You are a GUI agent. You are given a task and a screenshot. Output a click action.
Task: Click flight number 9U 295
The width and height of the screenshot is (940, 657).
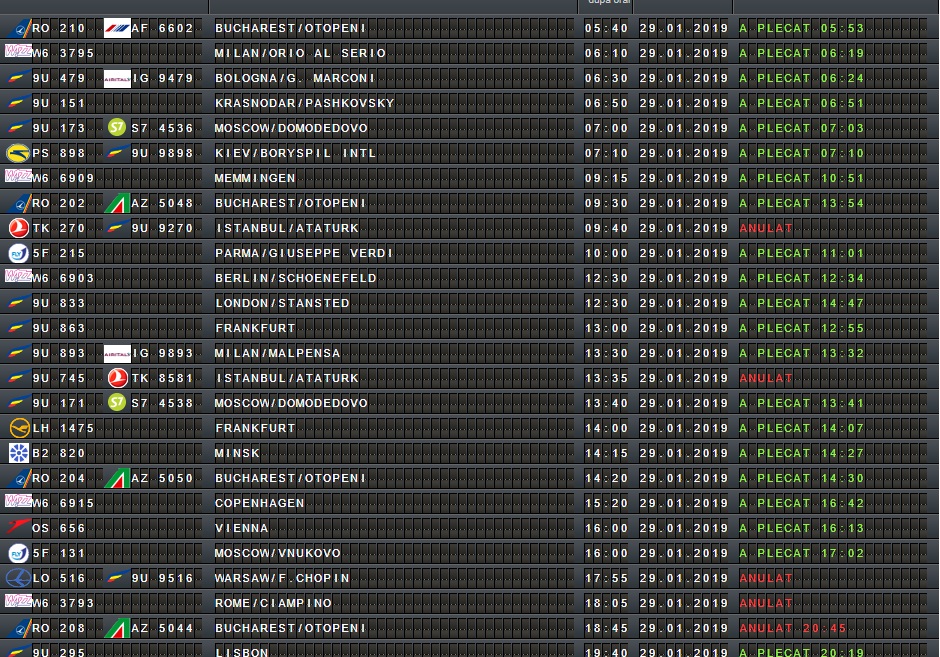click(x=59, y=652)
